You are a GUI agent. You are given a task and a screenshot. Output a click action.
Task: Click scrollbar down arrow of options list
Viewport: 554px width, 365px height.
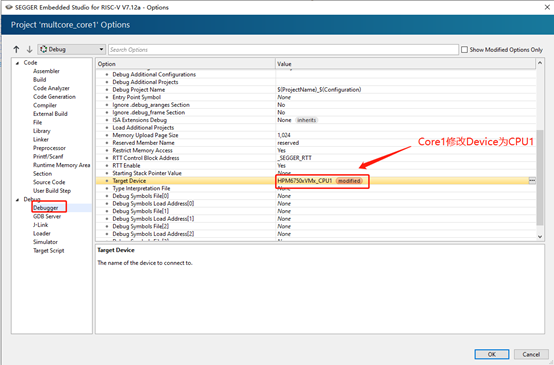click(540, 237)
